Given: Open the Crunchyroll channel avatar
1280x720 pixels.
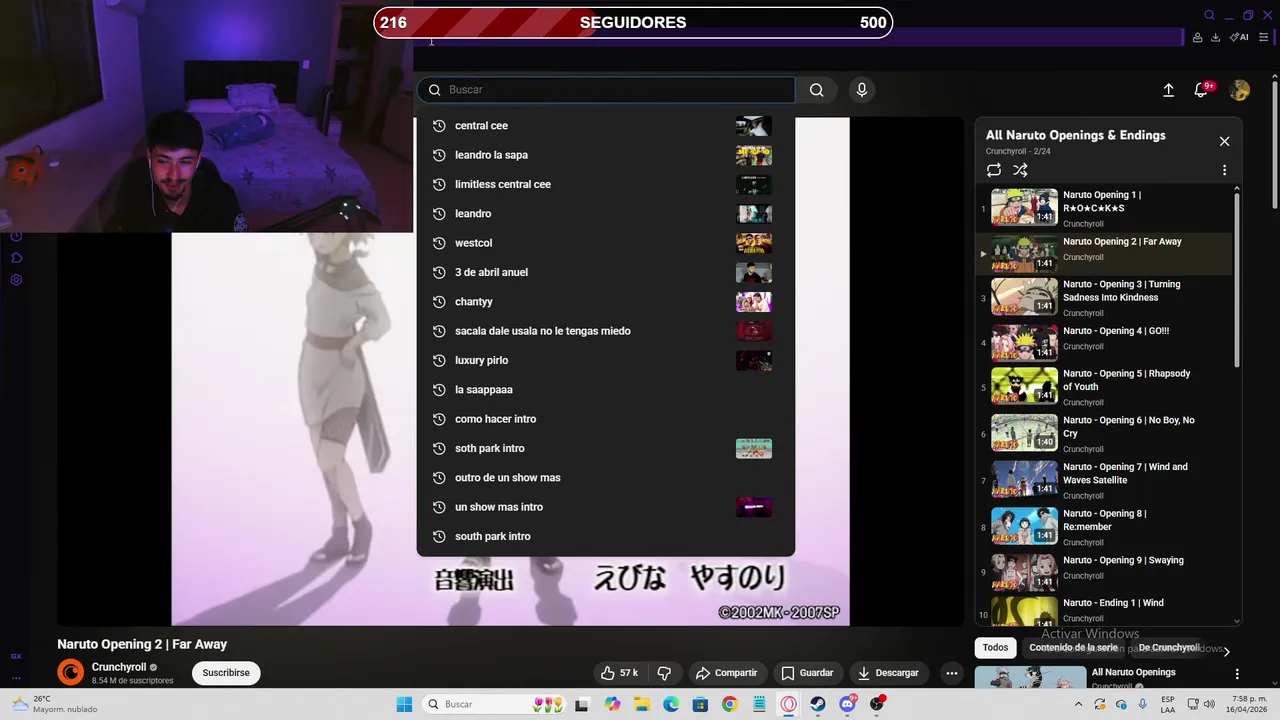Looking at the screenshot, I should (70, 673).
